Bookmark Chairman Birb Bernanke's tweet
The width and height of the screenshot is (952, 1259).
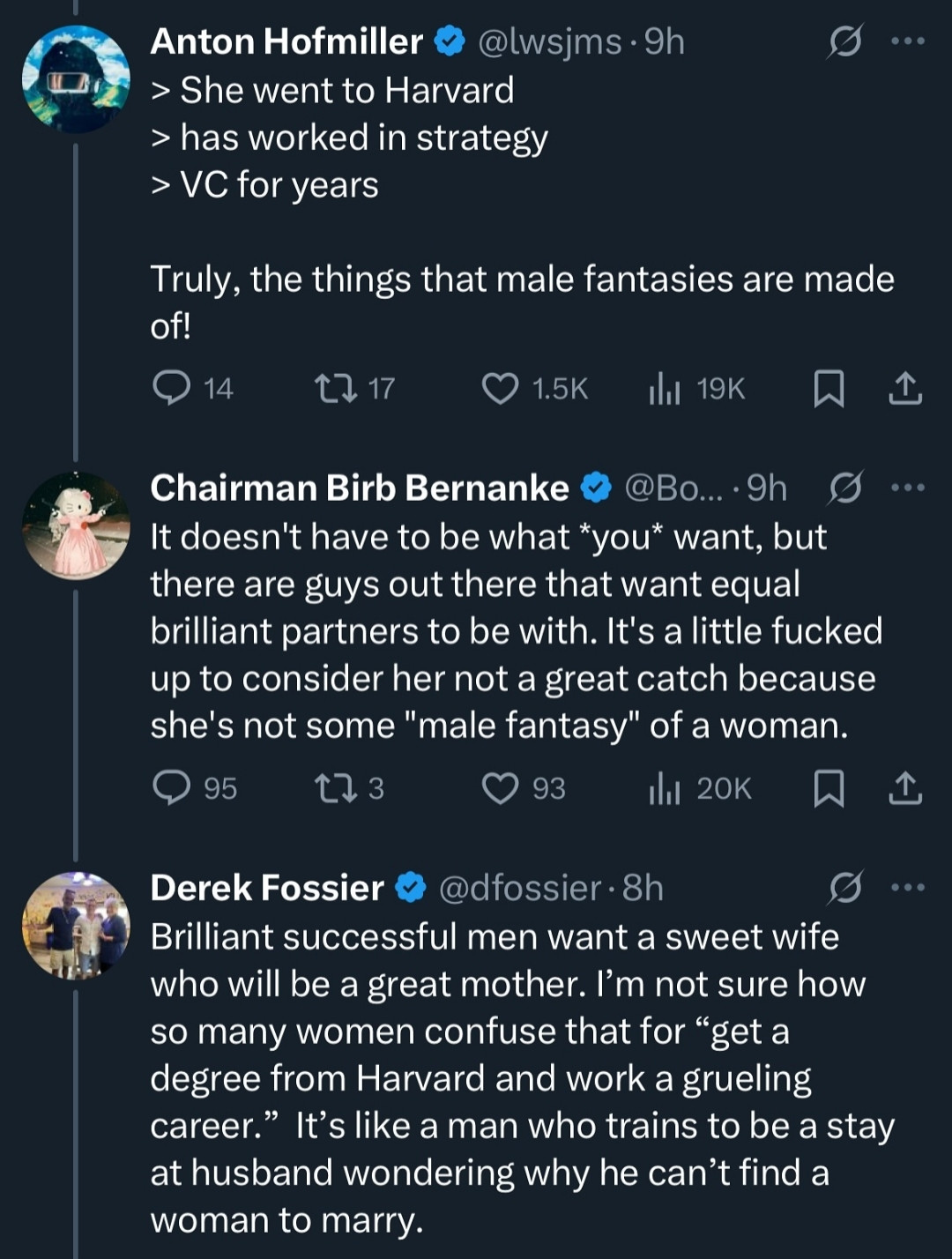[x=828, y=788]
